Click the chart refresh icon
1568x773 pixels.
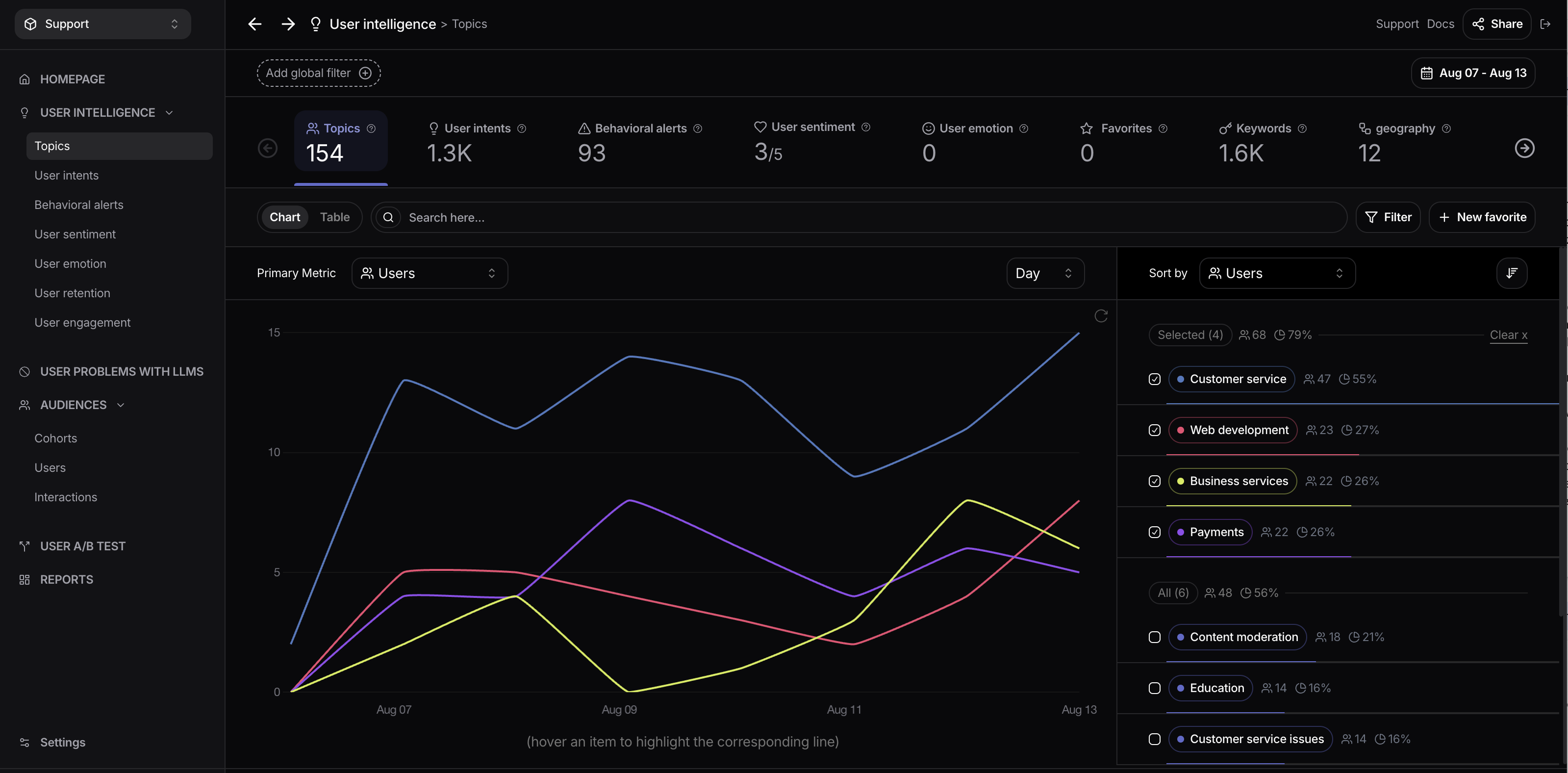tap(1101, 315)
